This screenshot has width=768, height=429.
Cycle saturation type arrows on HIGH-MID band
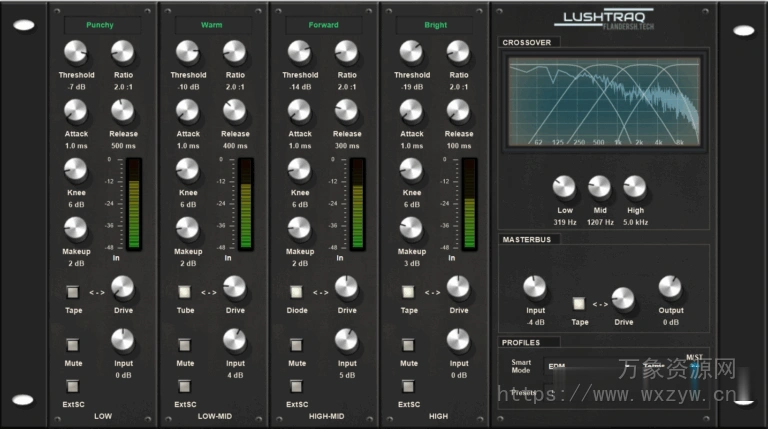[x=320, y=292]
